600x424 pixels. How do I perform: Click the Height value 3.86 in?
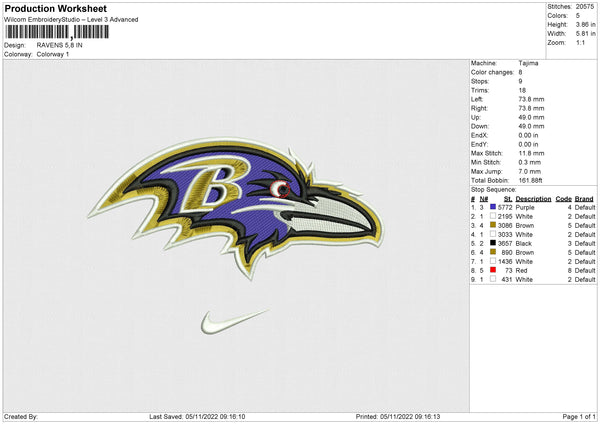[x=585, y=24]
